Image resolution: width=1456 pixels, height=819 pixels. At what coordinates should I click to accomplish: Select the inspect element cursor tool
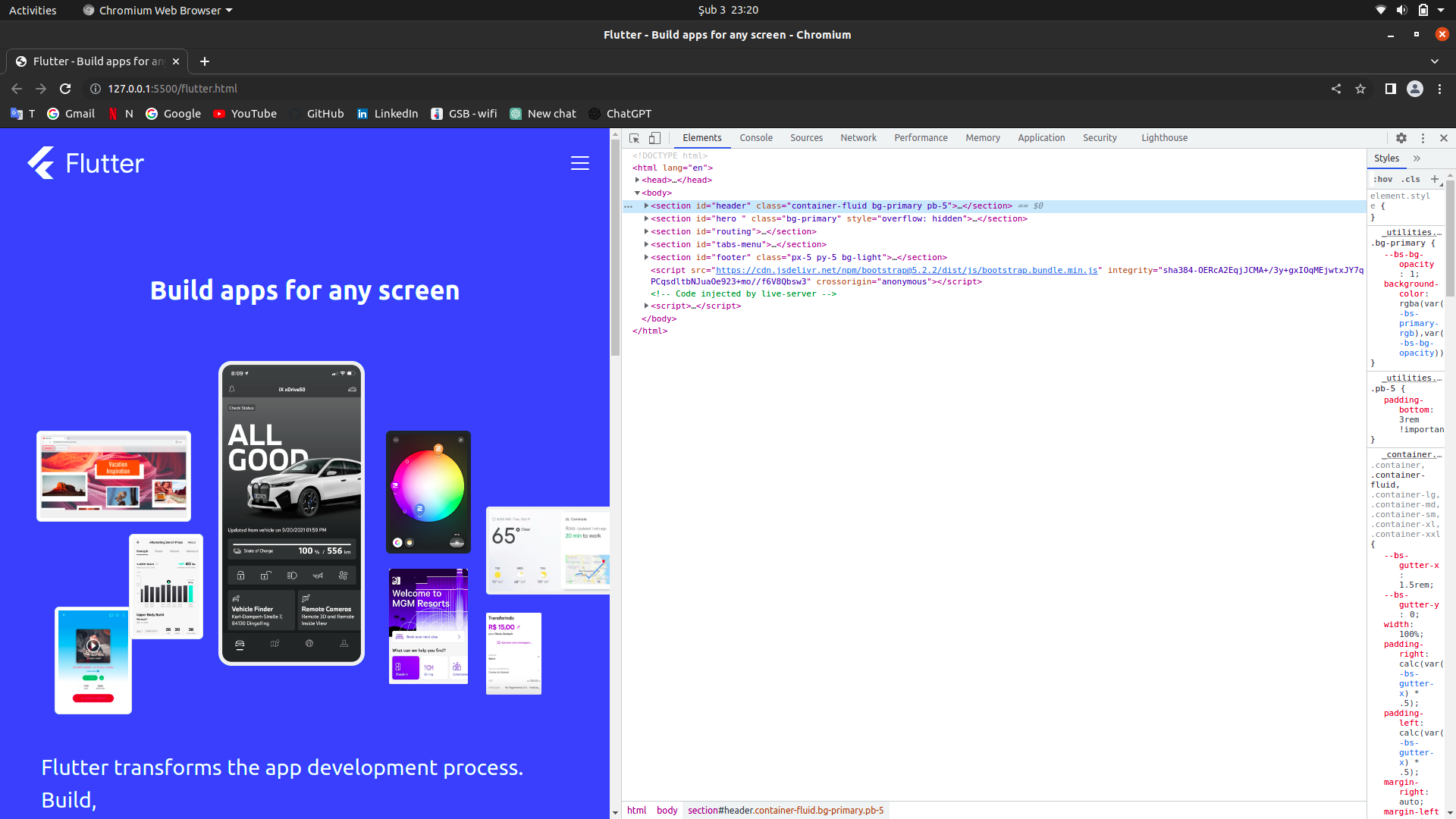[634, 138]
